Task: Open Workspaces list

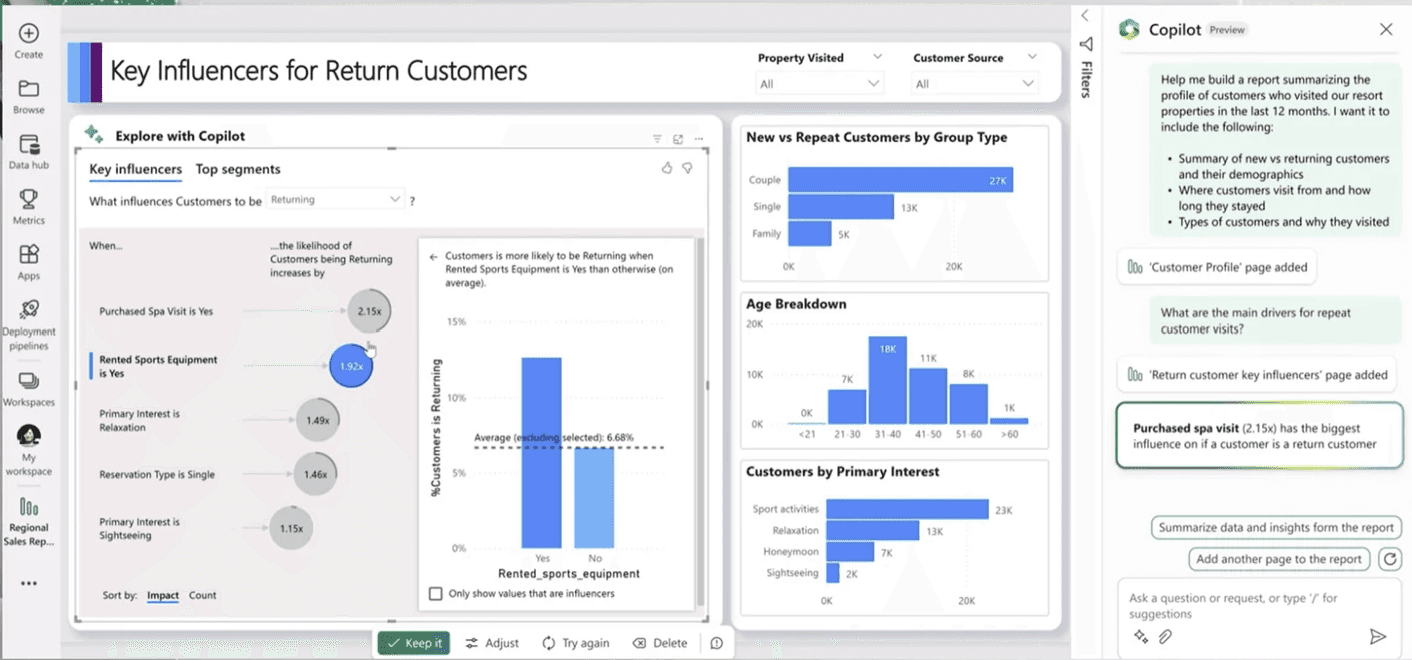Action: pos(29,390)
